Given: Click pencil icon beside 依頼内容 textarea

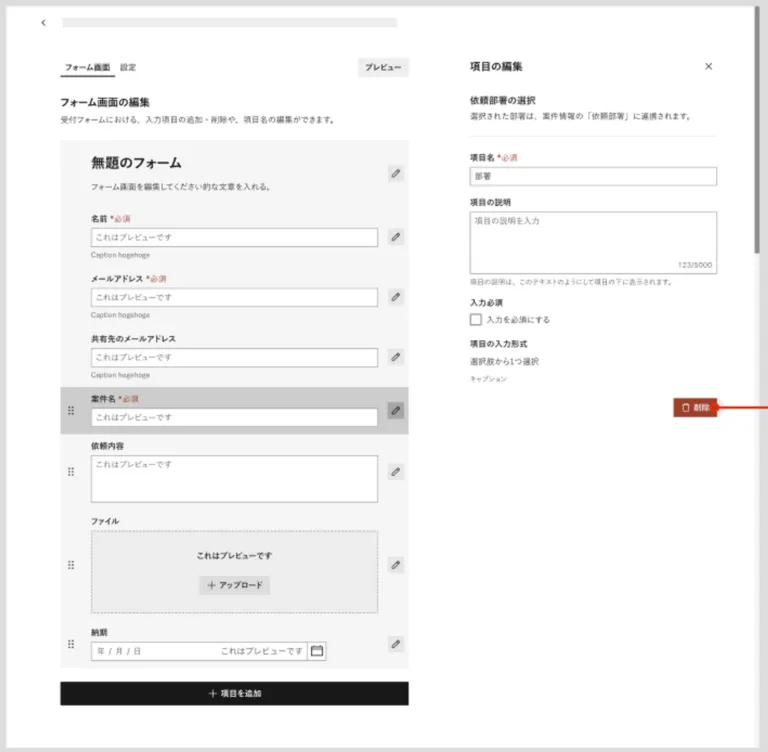Looking at the screenshot, I should tap(396, 472).
